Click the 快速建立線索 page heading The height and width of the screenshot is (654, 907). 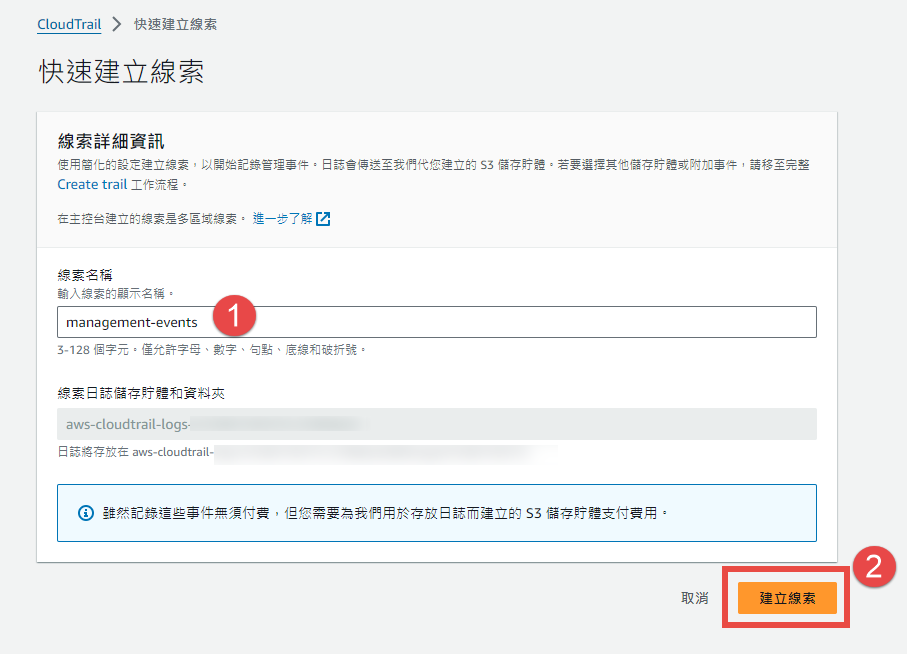pyautogui.click(x=121, y=72)
